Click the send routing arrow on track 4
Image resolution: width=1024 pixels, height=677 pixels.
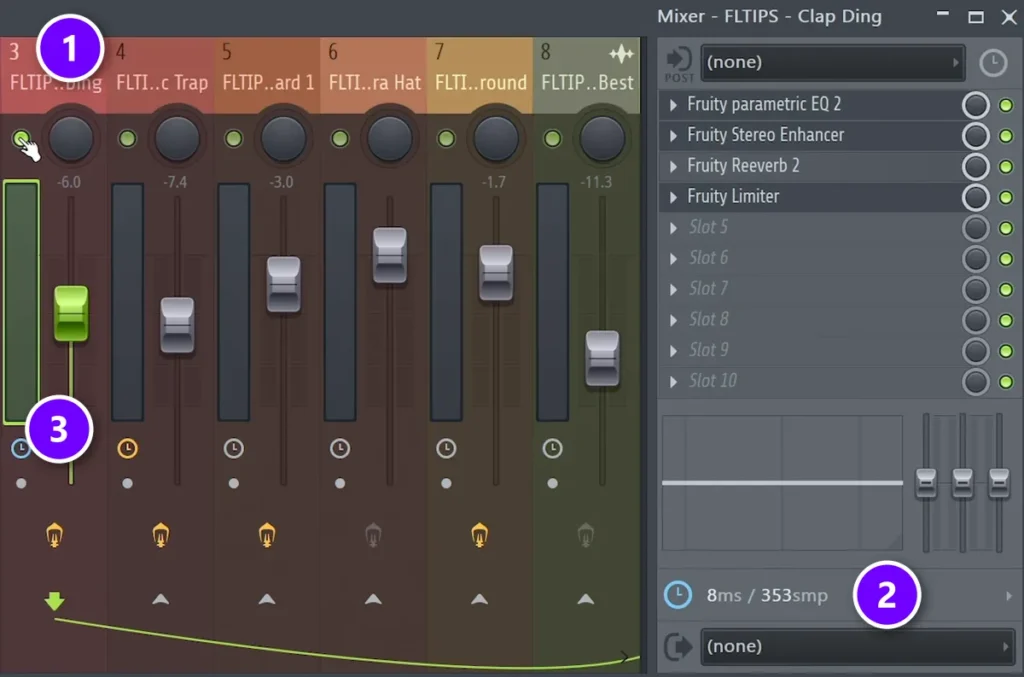pyautogui.click(x=161, y=599)
